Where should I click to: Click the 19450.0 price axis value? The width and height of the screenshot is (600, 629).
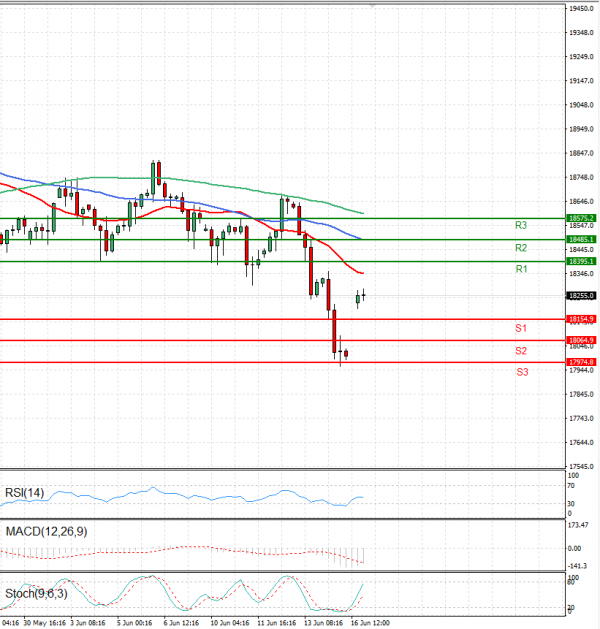[x=582, y=9]
